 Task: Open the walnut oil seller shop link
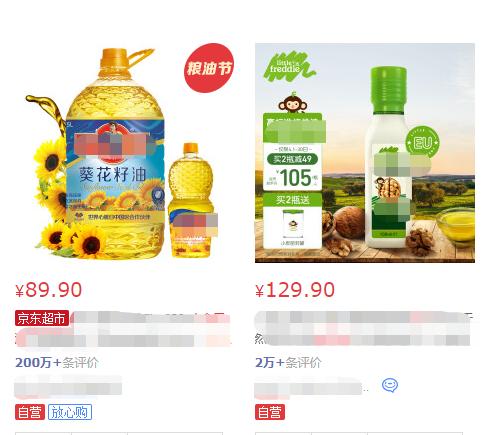pos(309,388)
